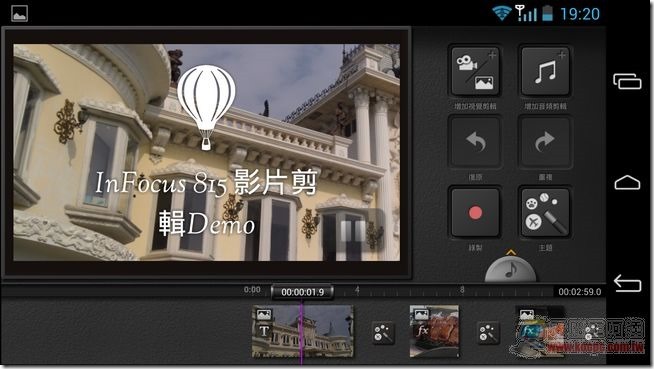The width and height of the screenshot is (654, 369).
Task: Tap the Android back button
Action: point(627,284)
